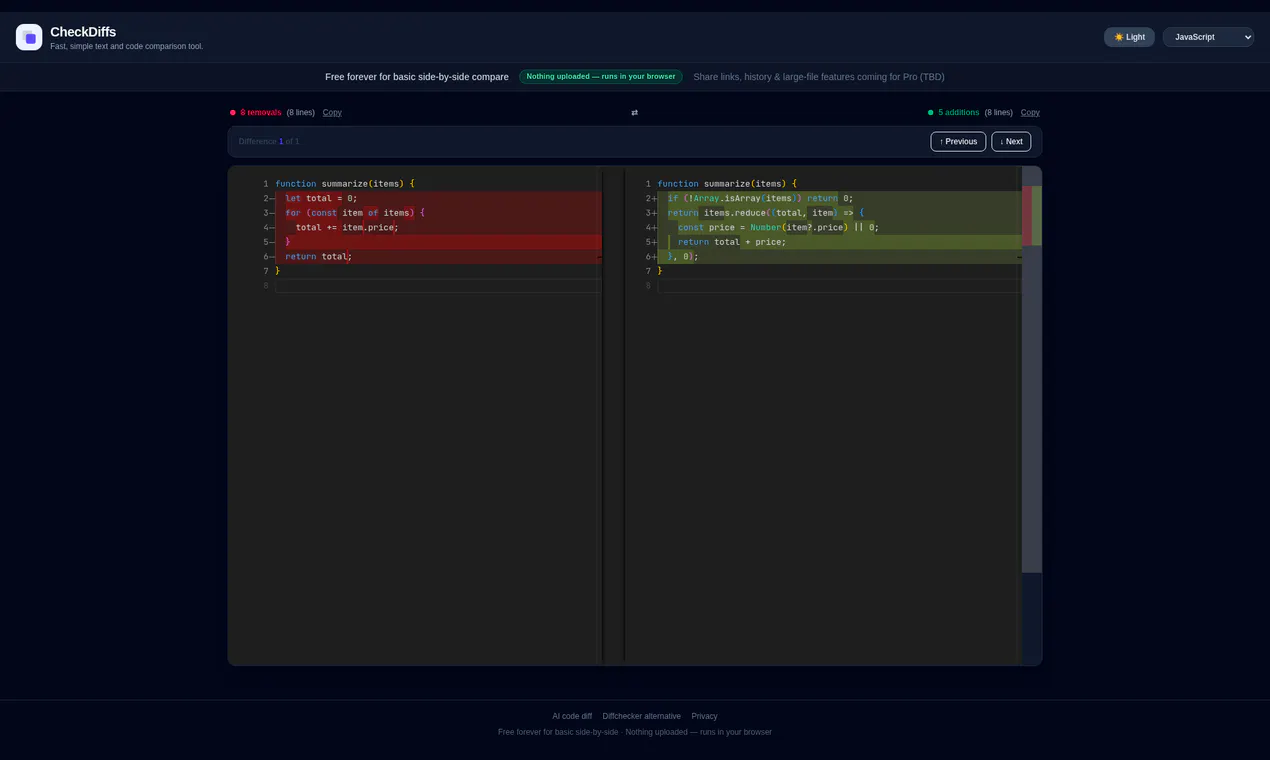Click the empty line 8 in right editor

point(839,286)
